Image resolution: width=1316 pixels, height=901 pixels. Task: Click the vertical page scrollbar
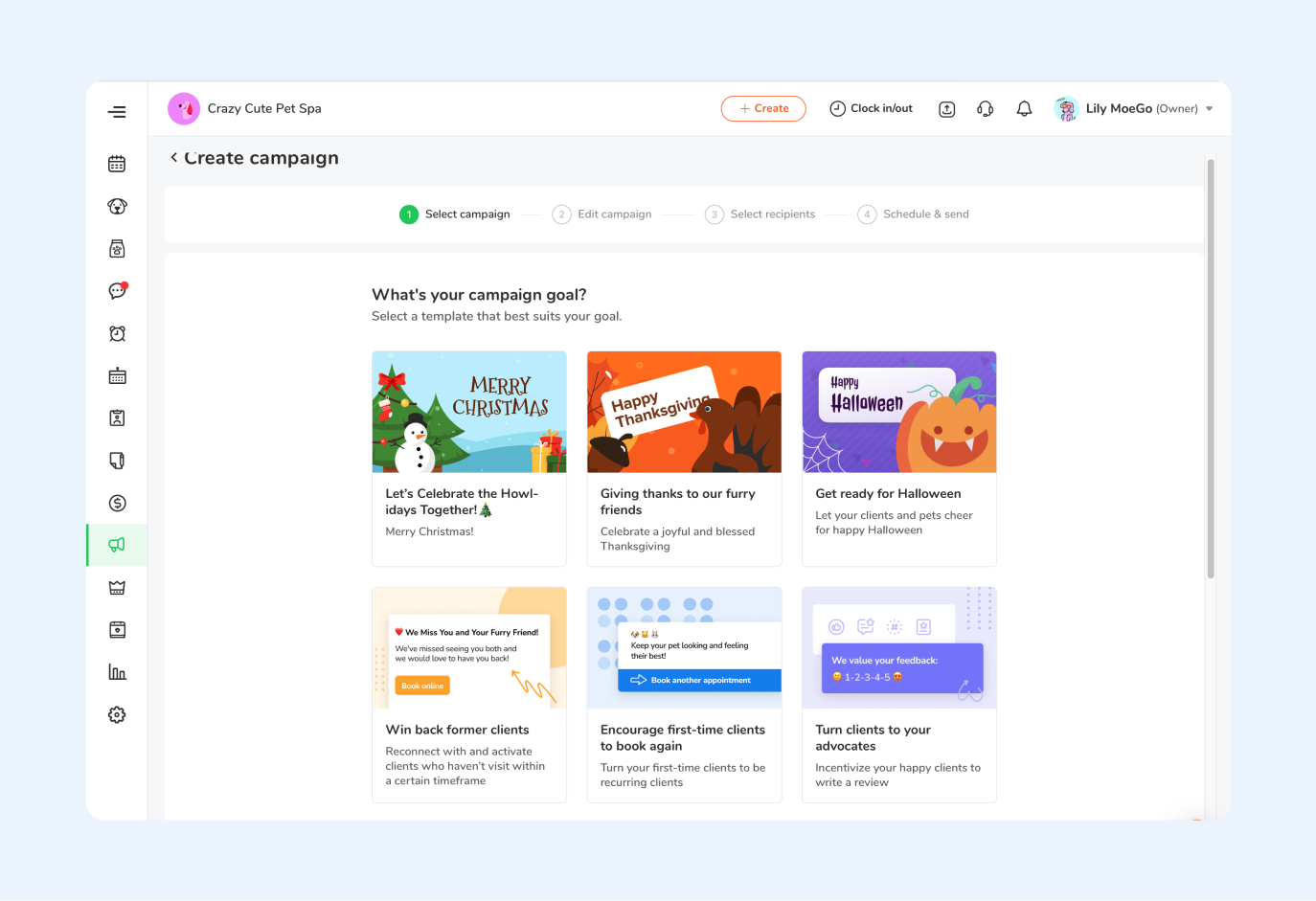tap(1211, 369)
